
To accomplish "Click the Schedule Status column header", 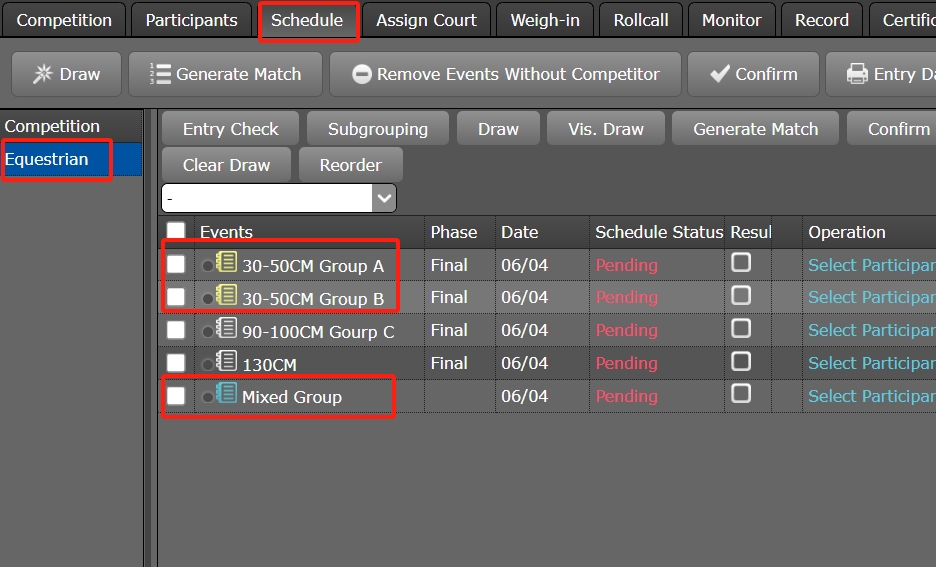I will (x=658, y=232).
